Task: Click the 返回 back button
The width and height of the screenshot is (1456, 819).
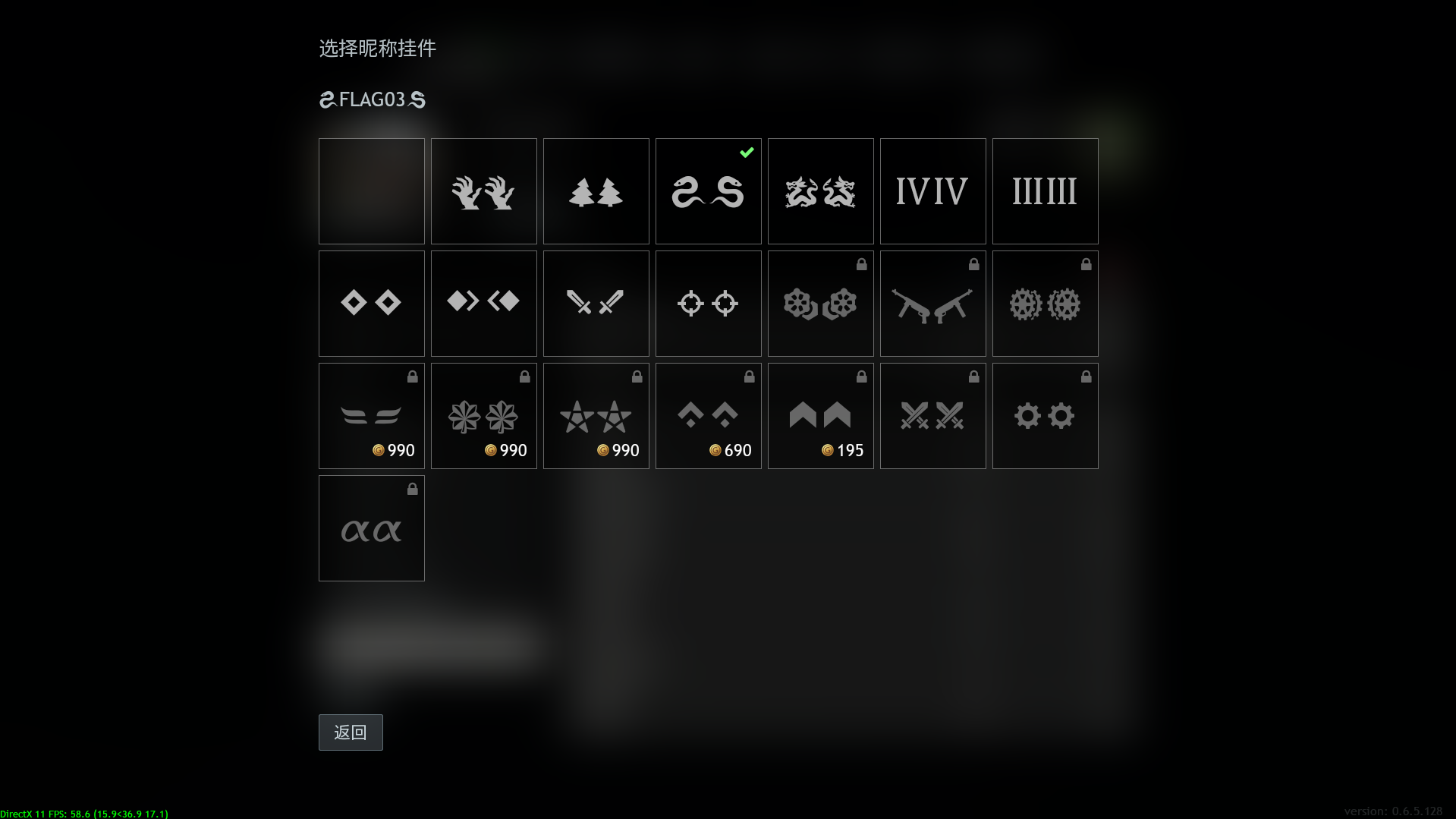Action: [x=351, y=732]
